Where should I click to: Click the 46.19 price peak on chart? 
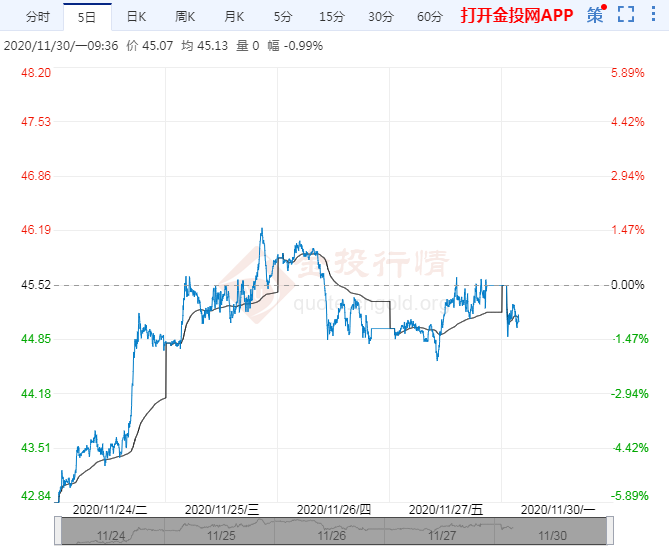(262, 229)
